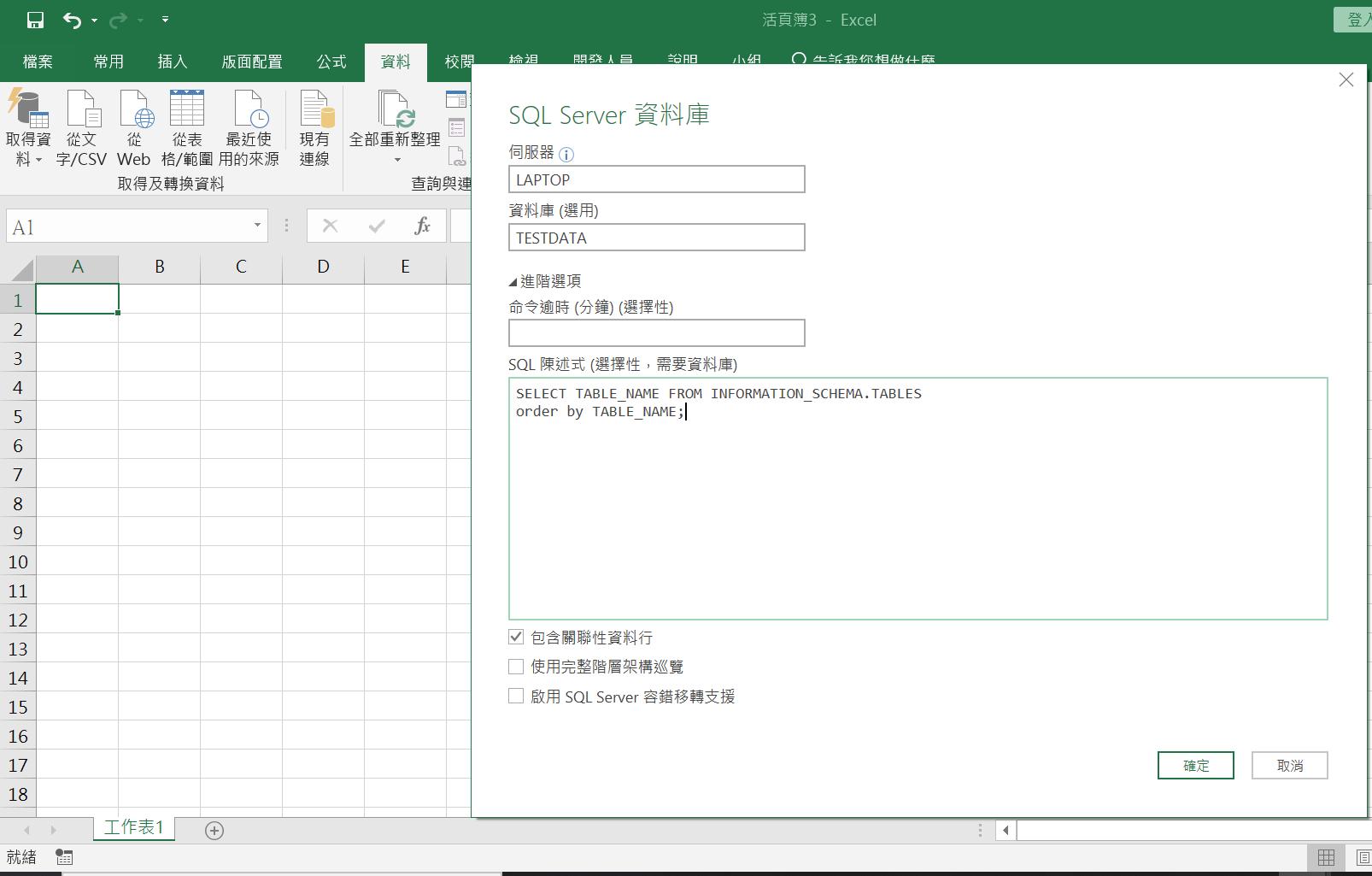Open the 插入 ribbon tab
The height and width of the screenshot is (876, 1372).
click(172, 62)
